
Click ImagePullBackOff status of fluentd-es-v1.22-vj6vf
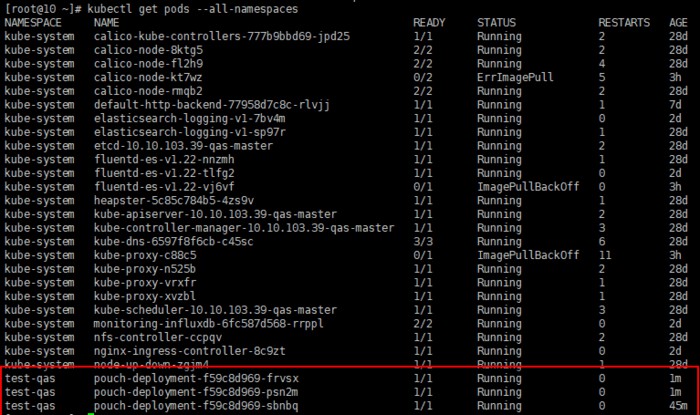[528, 187]
